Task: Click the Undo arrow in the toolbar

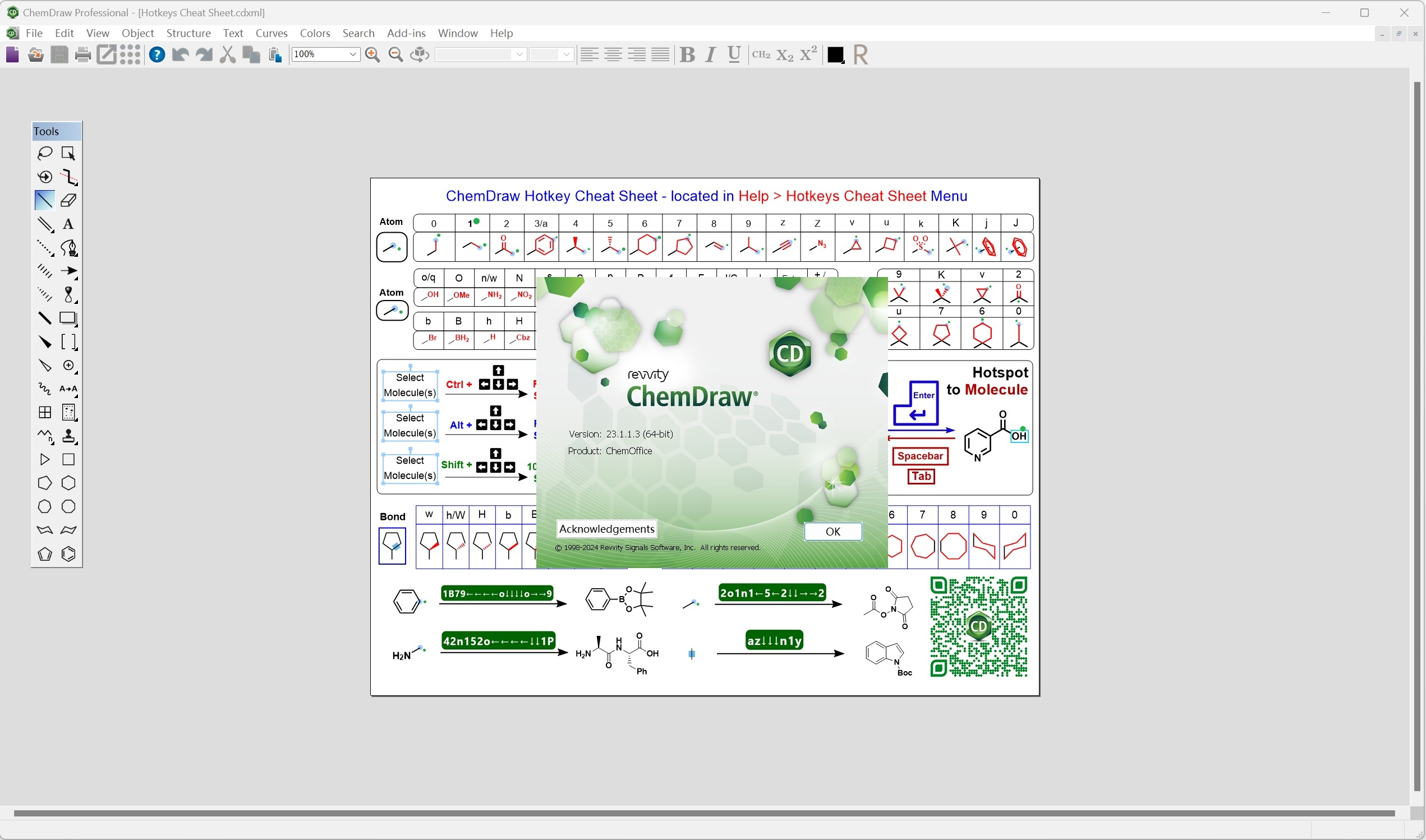Action: (x=181, y=54)
